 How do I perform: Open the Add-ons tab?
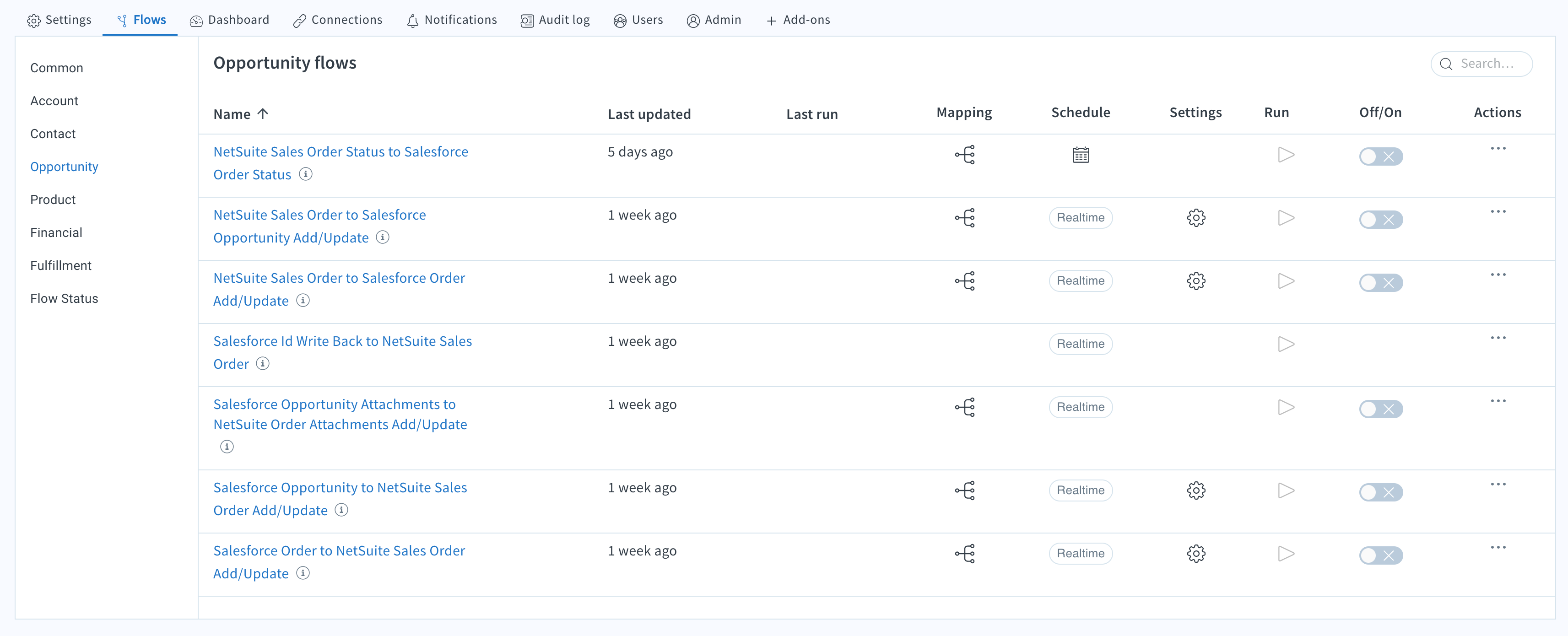coord(798,20)
